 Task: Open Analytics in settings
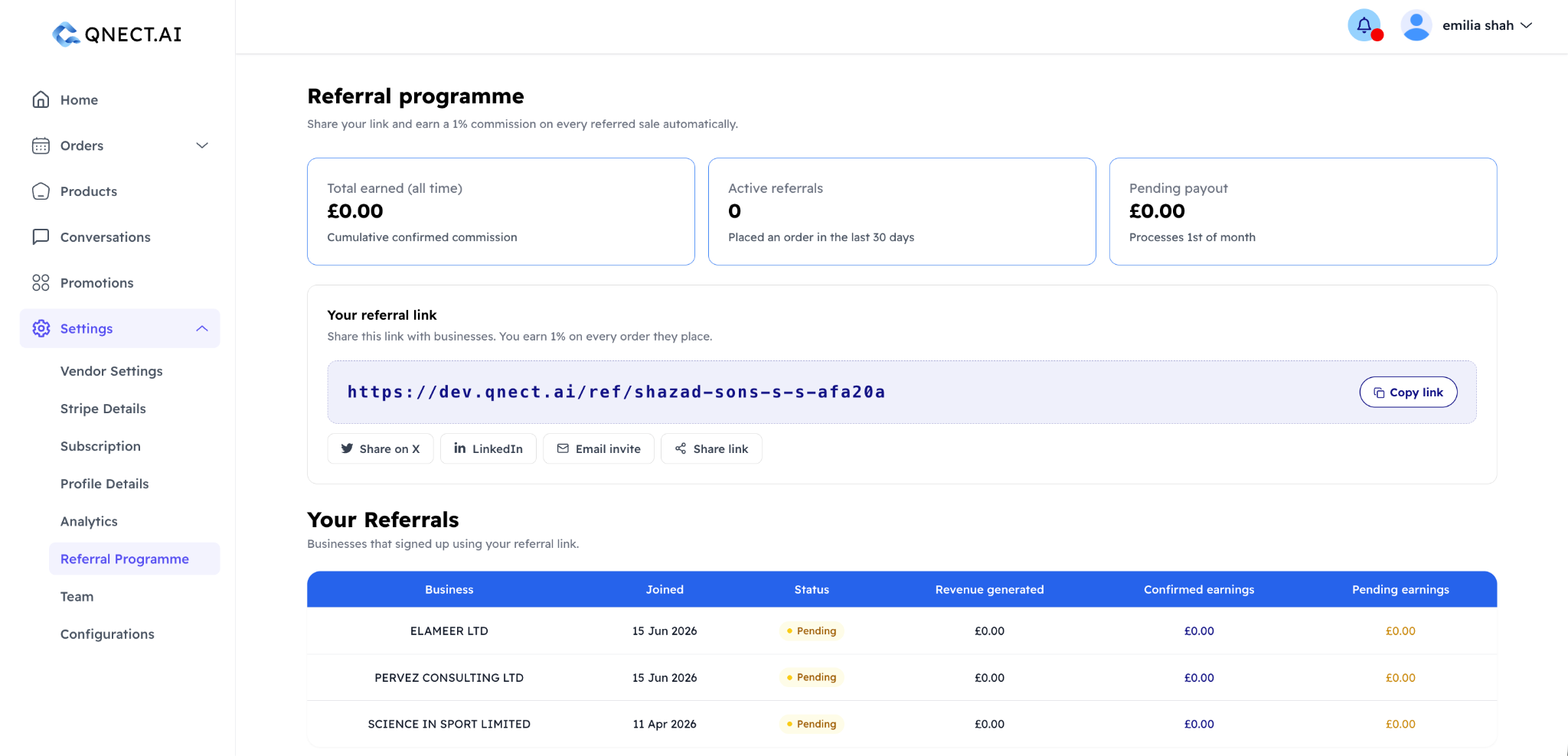[x=89, y=521]
